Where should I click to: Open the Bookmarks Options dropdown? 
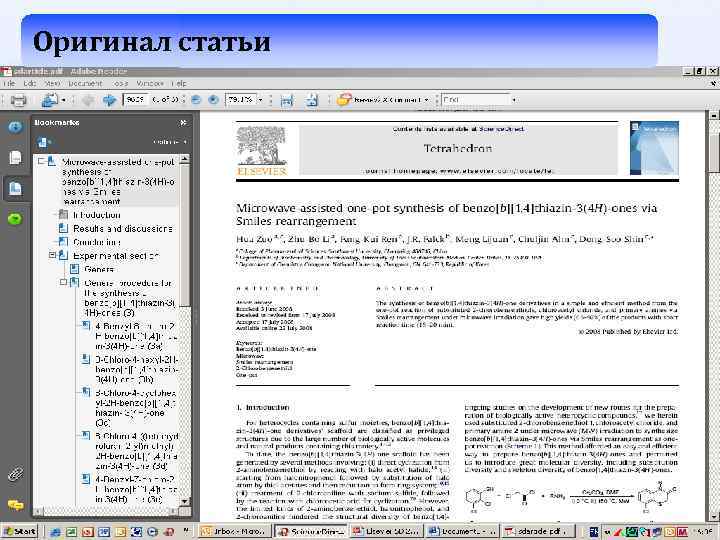coord(169,142)
